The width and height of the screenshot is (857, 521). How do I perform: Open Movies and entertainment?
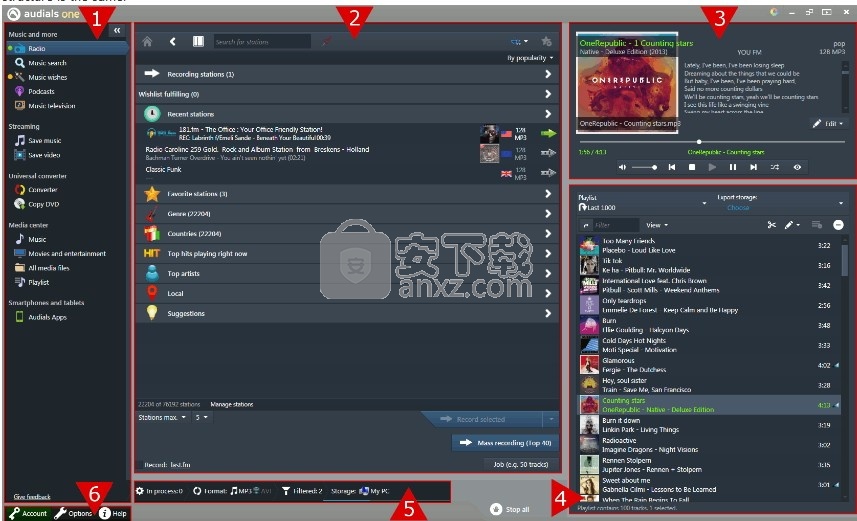pos(67,253)
